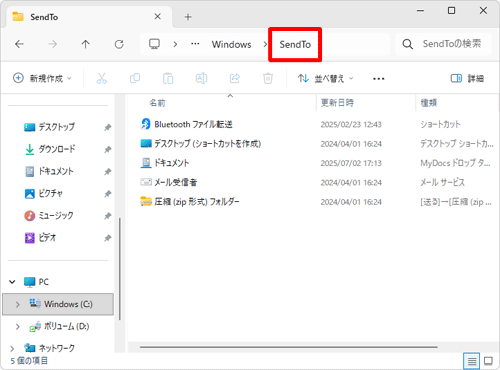Click the pin icon beside ミュージック
Image resolution: width=500 pixels, height=370 pixels.
coord(107,216)
